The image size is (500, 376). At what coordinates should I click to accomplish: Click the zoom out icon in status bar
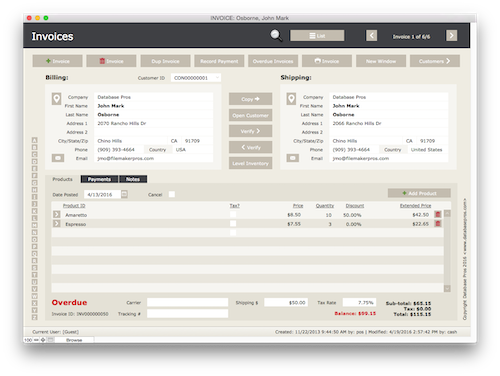click(36, 340)
